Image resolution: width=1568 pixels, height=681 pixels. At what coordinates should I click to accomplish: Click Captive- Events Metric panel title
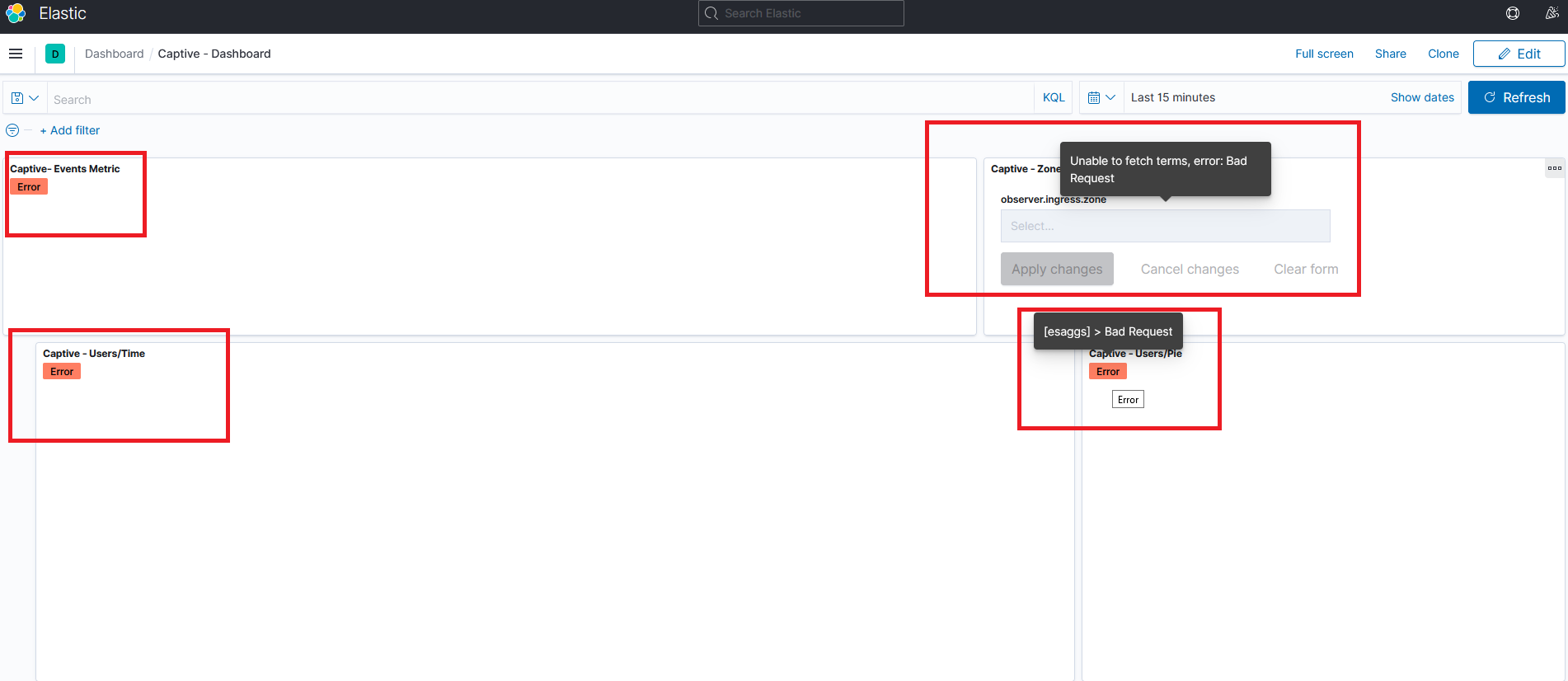[x=65, y=169]
